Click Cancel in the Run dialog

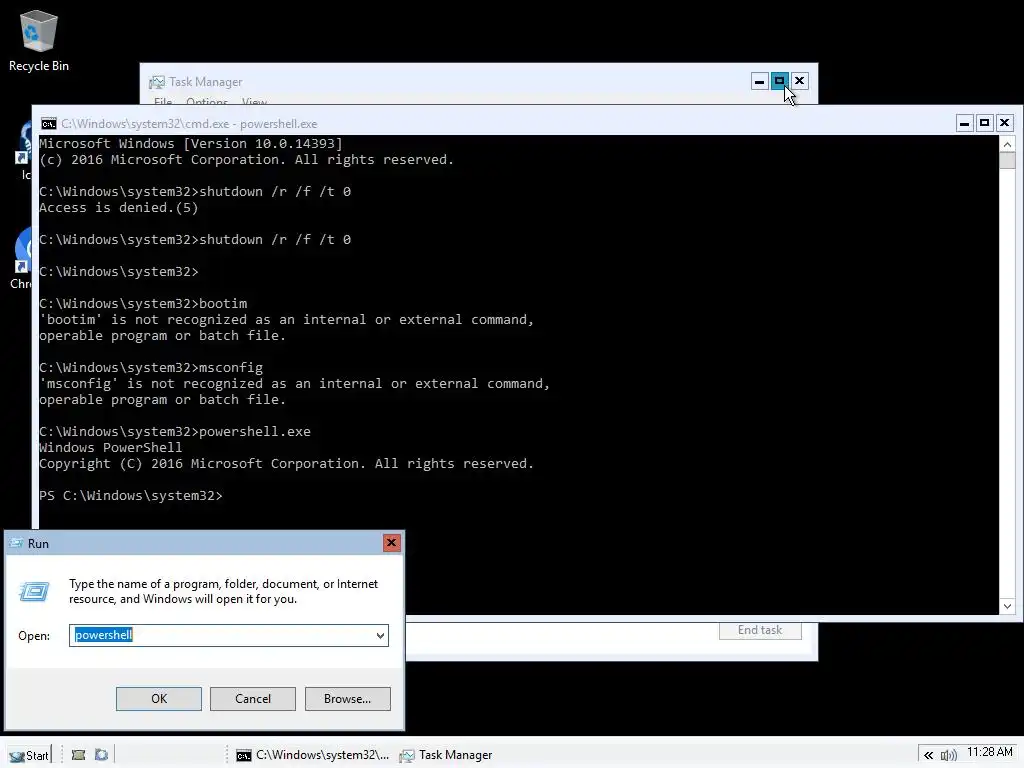pyautogui.click(x=253, y=699)
